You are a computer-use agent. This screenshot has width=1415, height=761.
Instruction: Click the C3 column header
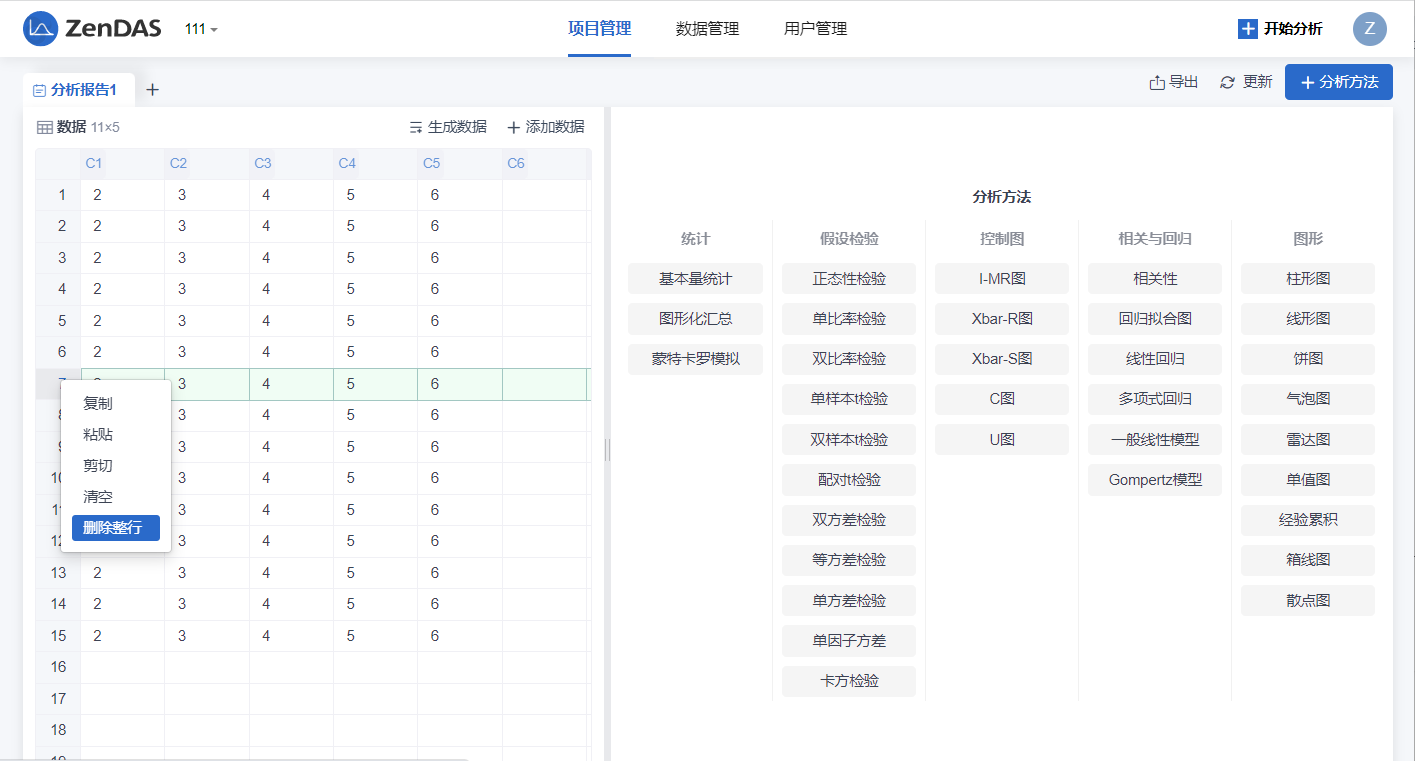click(263, 163)
